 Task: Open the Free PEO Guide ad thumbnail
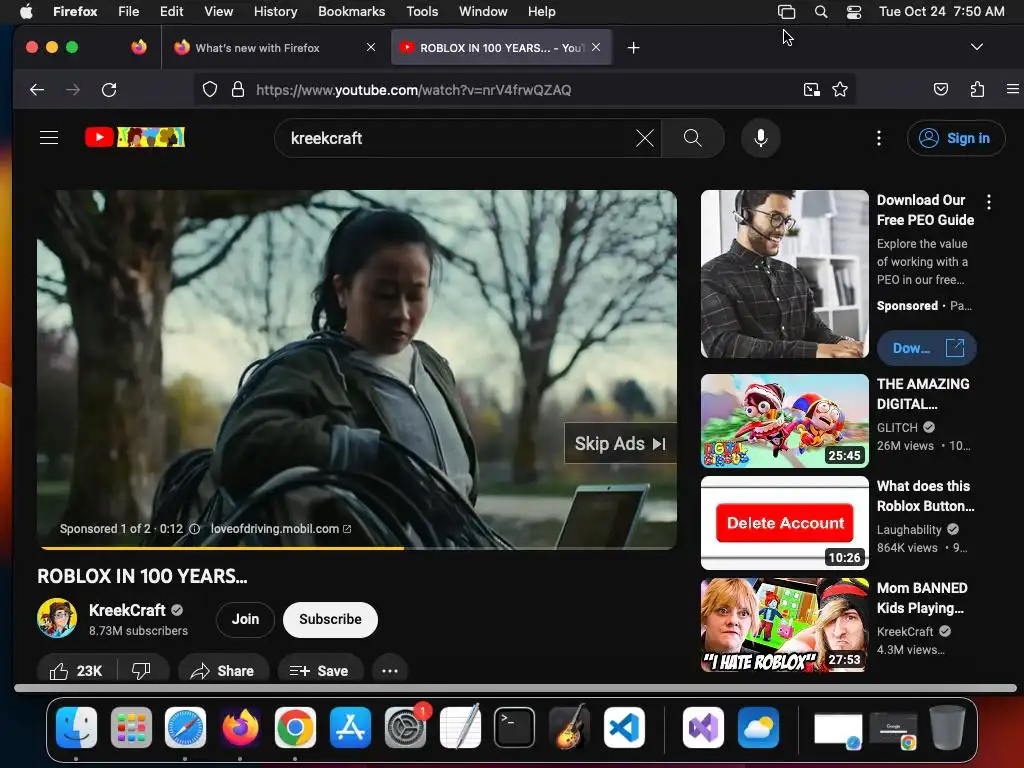[x=784, y=274]
